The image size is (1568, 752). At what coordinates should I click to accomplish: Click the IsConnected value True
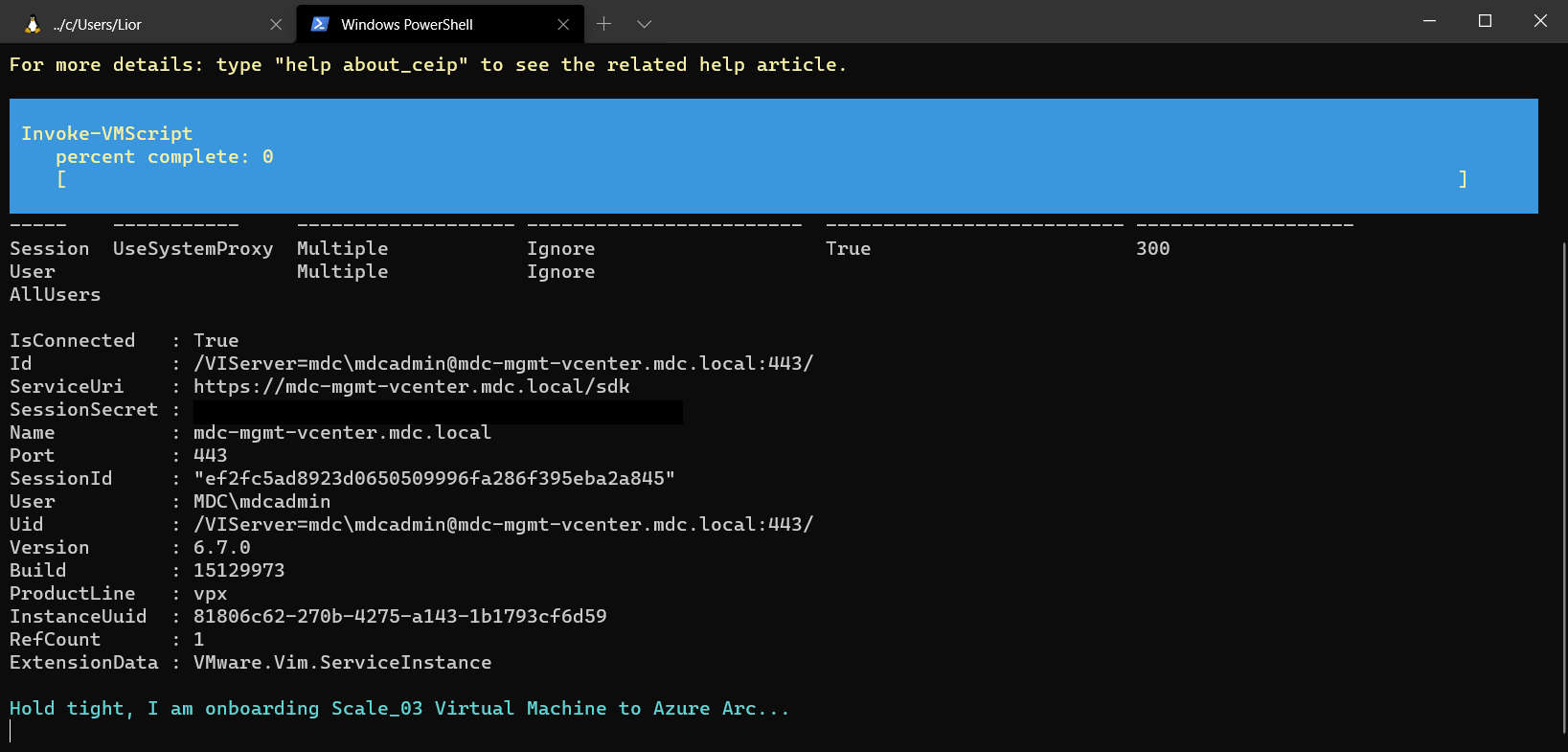pos(216,340)
